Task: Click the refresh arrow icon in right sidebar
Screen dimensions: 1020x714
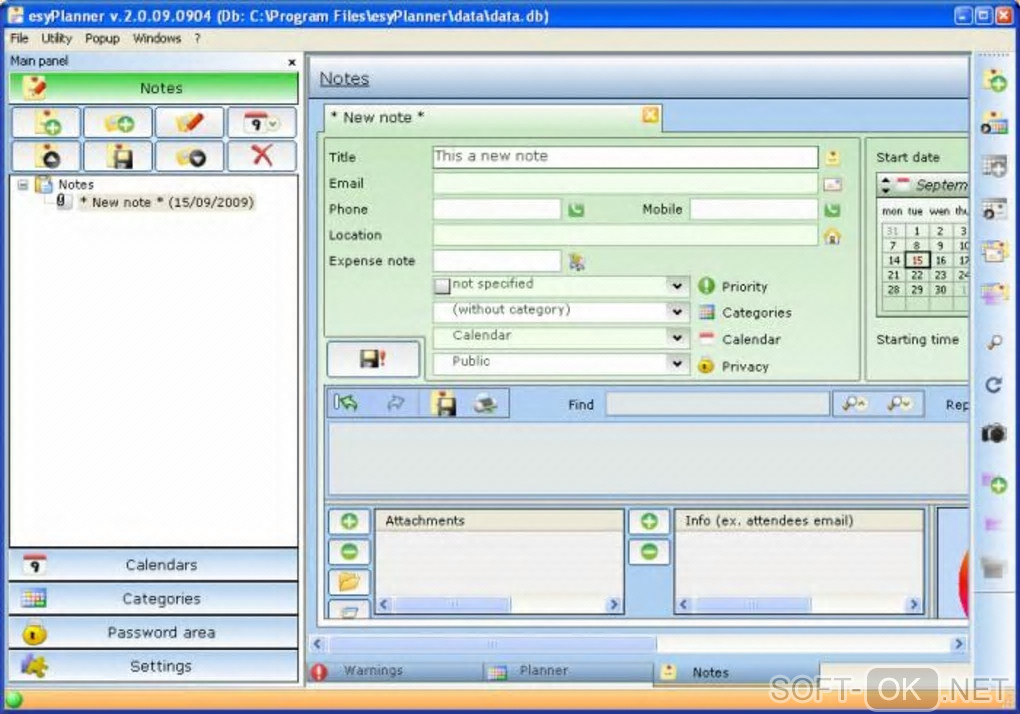Action: (994, 385)
